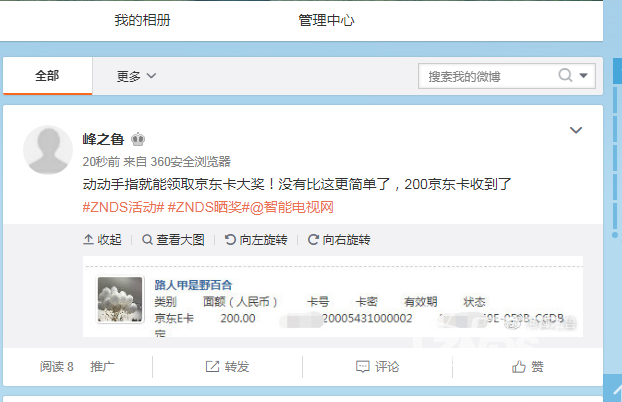Screen dimensions: 622x402
Task: Click 赞 to like the post
Action: (528, 366)
